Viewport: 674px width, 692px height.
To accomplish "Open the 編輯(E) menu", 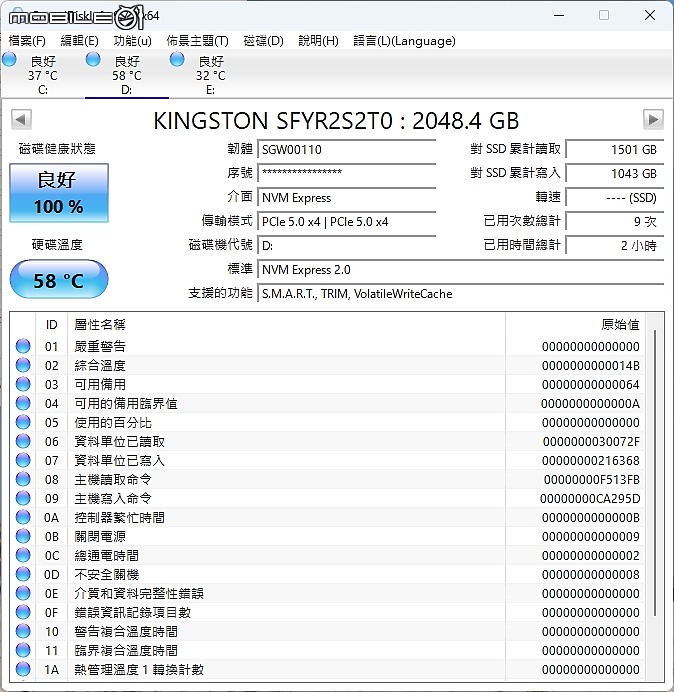I will (79, 41).
